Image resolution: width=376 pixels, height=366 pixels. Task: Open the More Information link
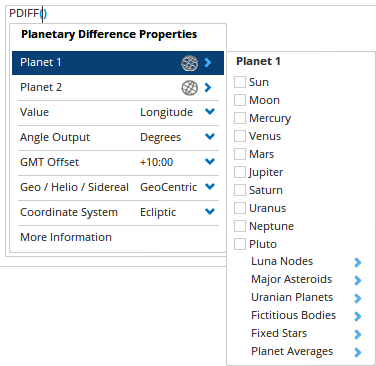pyautogui.click(x=66, y=237)
